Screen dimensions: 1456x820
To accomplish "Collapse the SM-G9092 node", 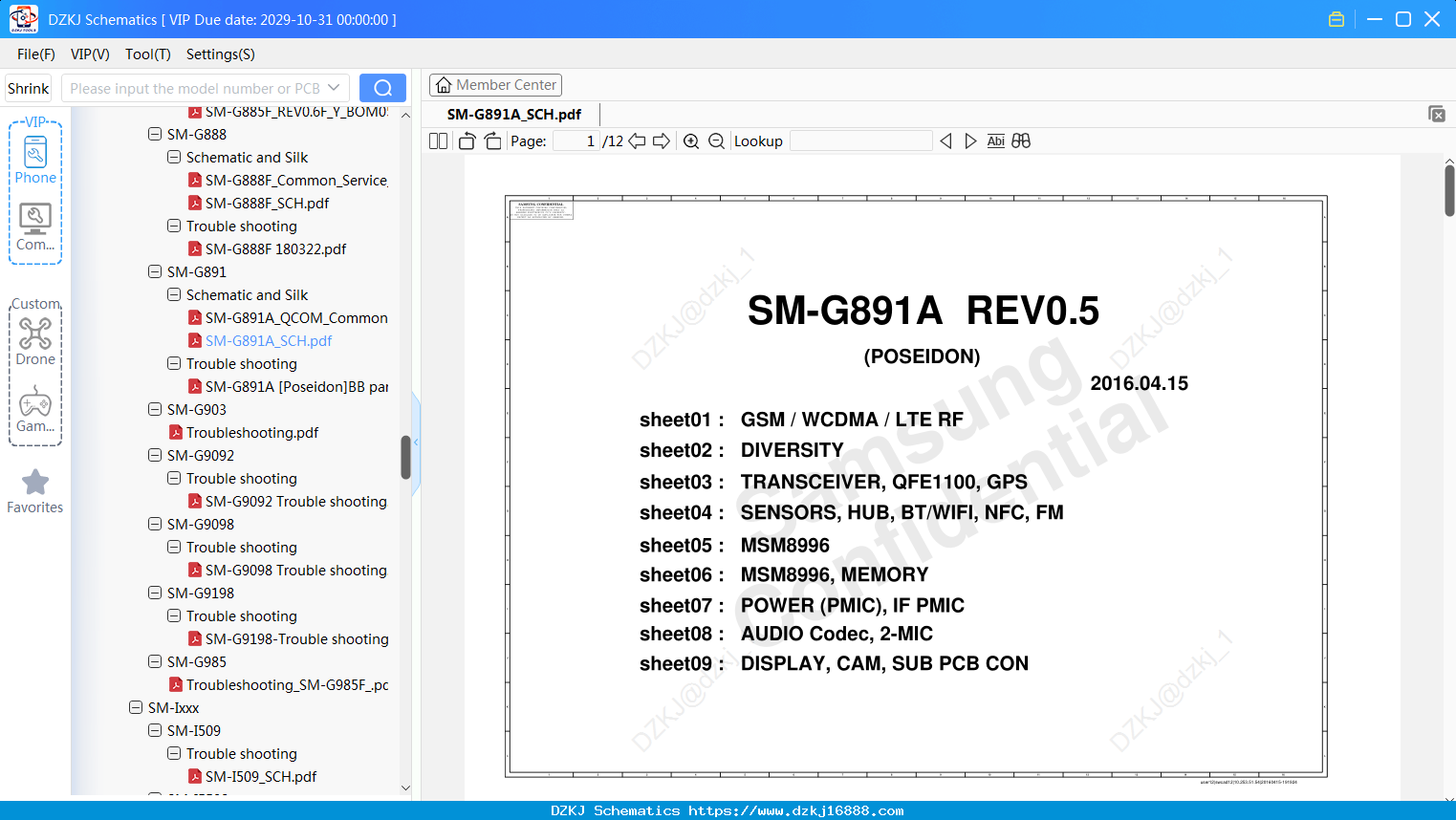I will (x=155, y=455).
